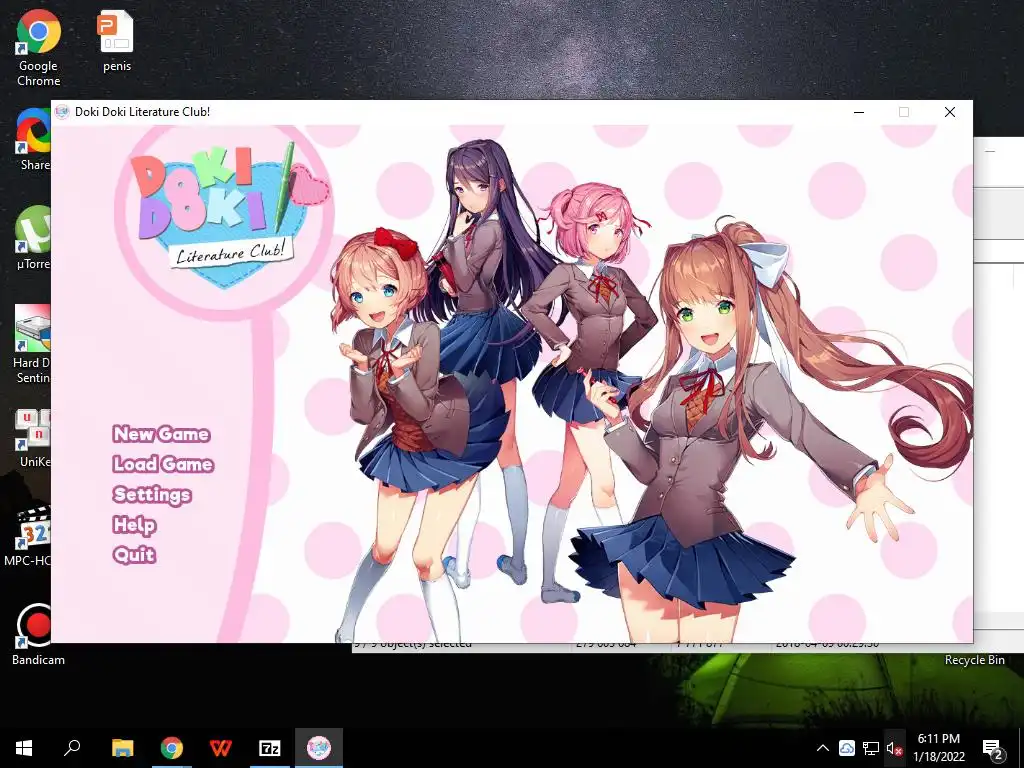Minimize the Doki Doki Literature Club window
The image size is (1024, 768).
click(x=859, y=112)
